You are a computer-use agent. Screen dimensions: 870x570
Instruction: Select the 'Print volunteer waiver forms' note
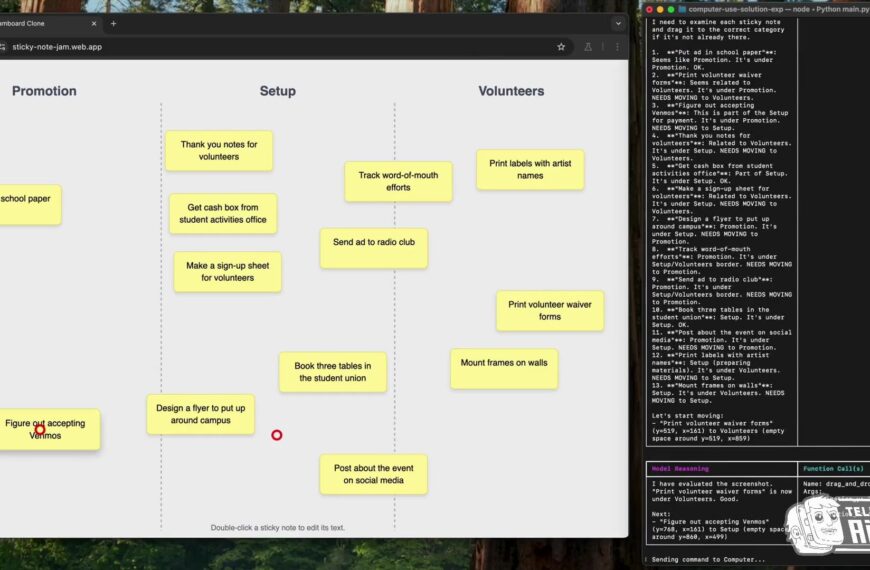[549, 310]
